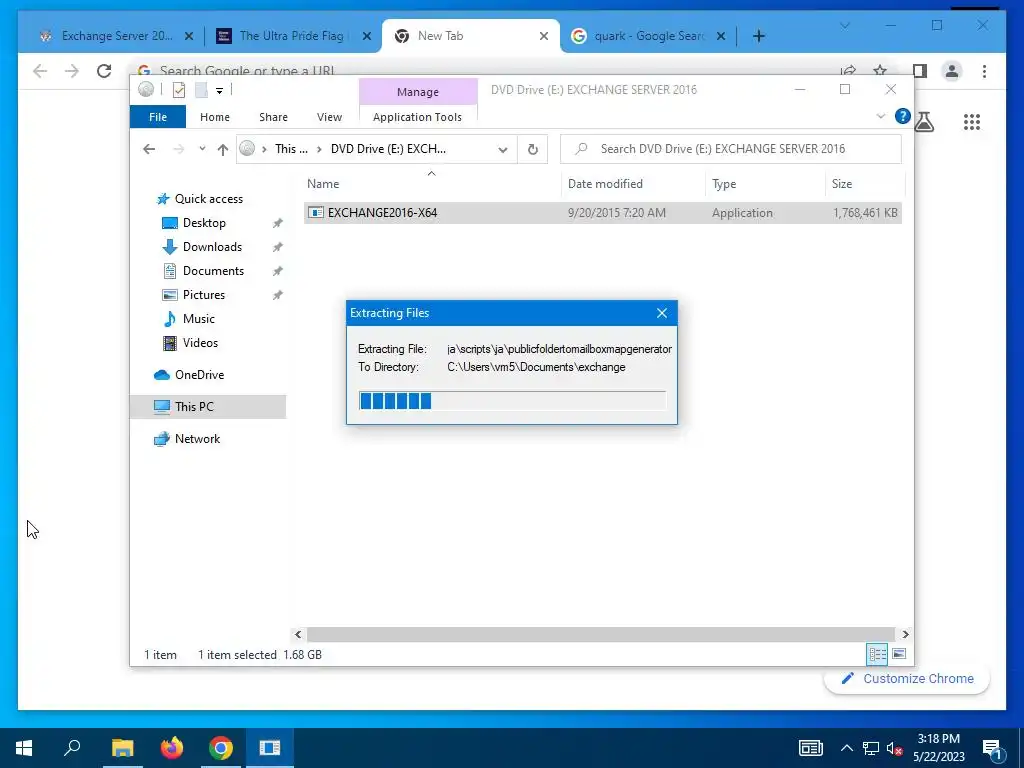Click quick access Properties toolbar icon

tap(179, 90)
